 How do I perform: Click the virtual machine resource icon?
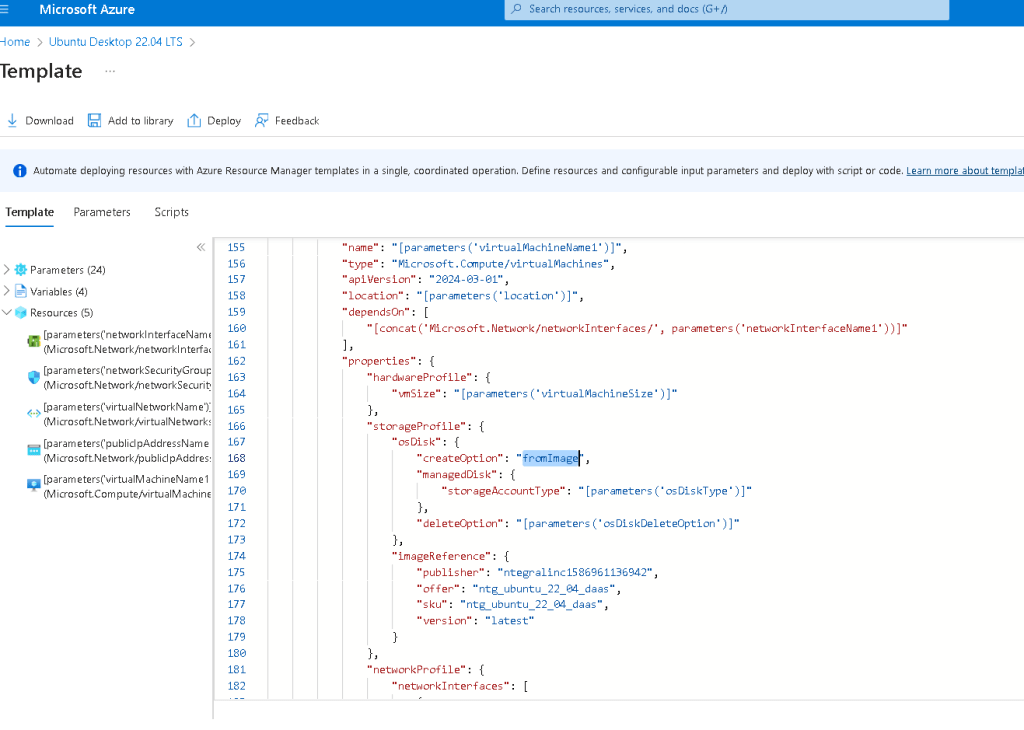[x=33, y=485]
